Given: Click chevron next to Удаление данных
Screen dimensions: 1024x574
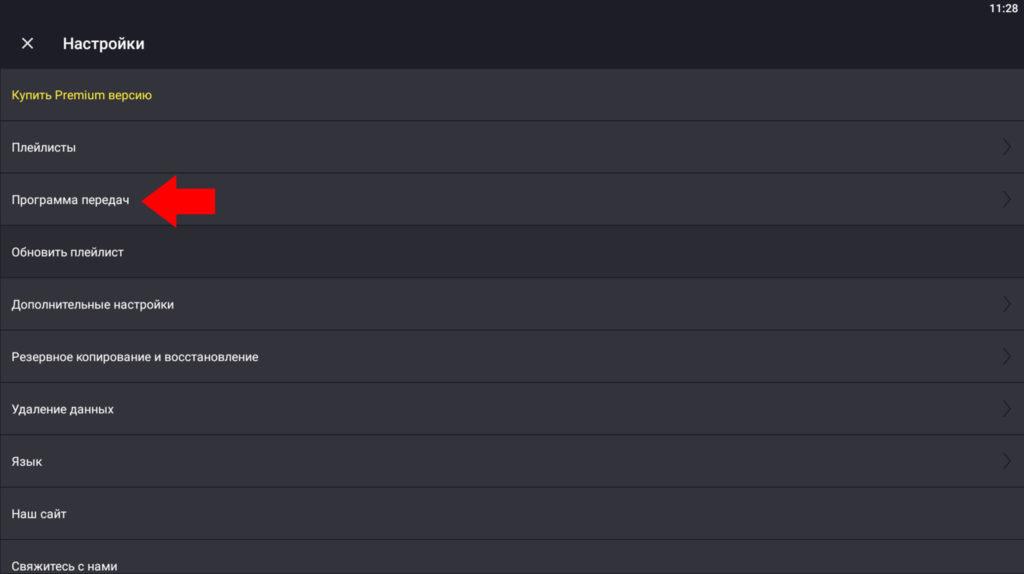Looking at the screenshot, I should point(1006,409).
